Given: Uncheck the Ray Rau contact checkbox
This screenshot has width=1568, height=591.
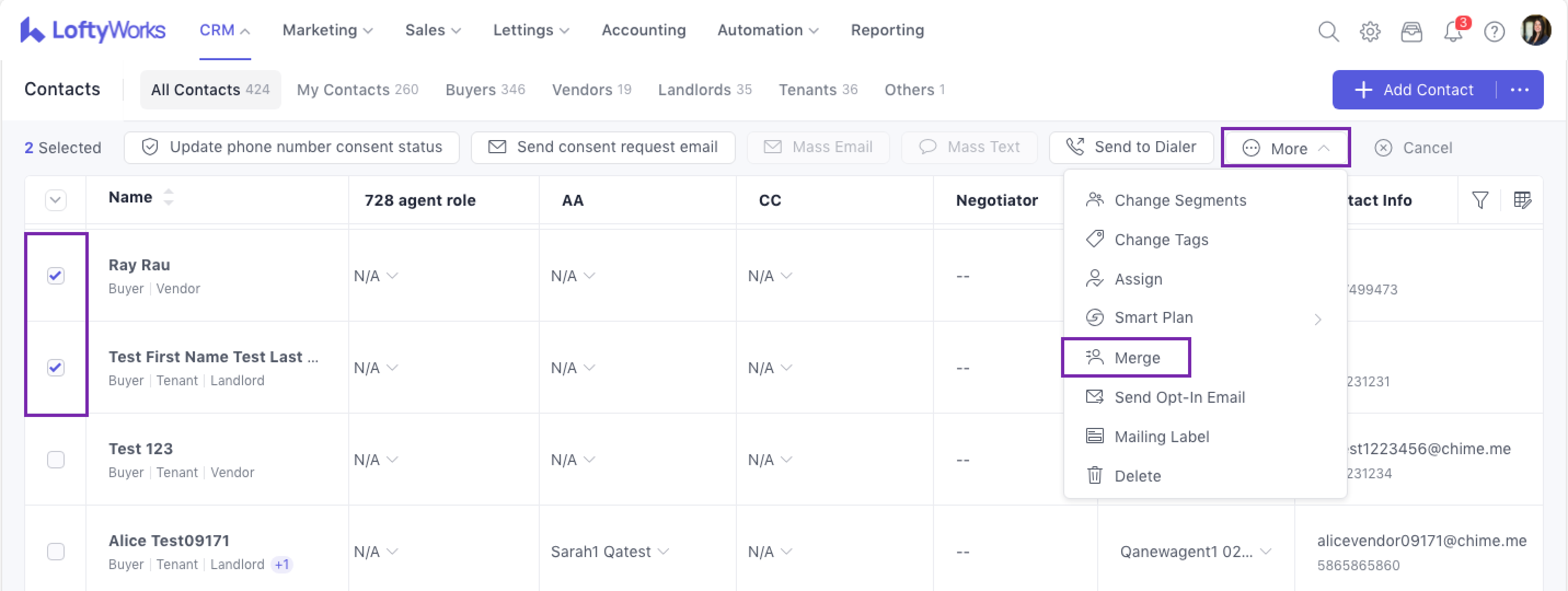Looking at the screenshot, I should 55,276.
